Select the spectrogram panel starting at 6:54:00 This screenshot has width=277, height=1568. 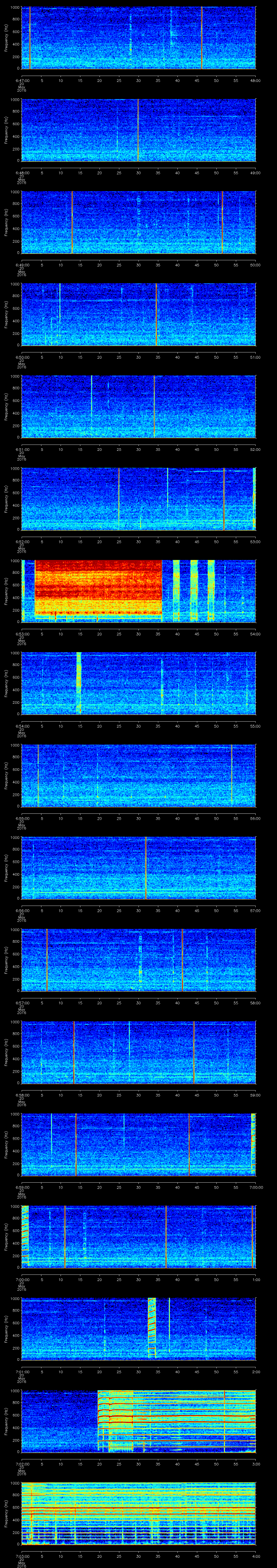(139, 683)
